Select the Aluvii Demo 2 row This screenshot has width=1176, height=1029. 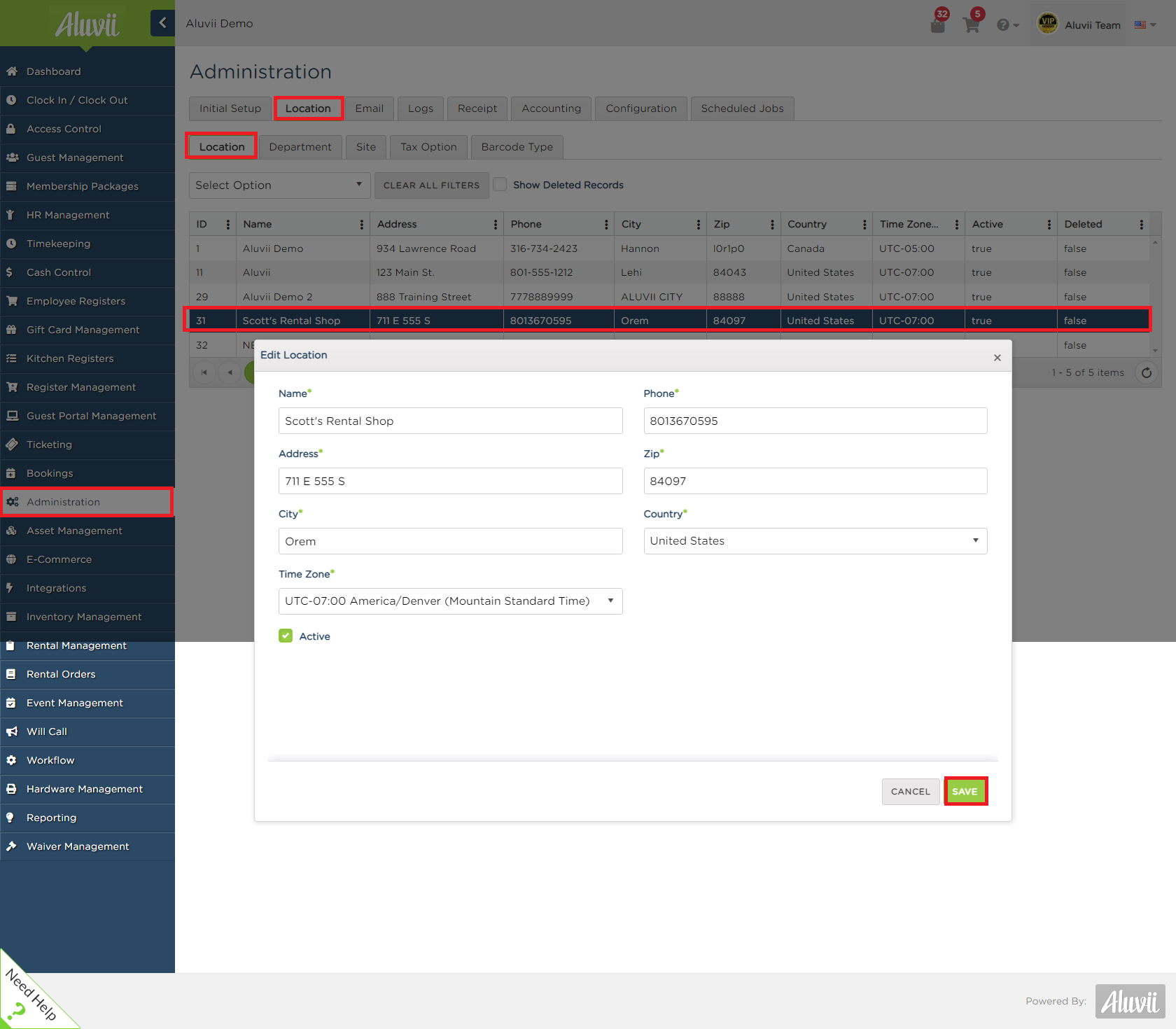[x=669, y=297]
